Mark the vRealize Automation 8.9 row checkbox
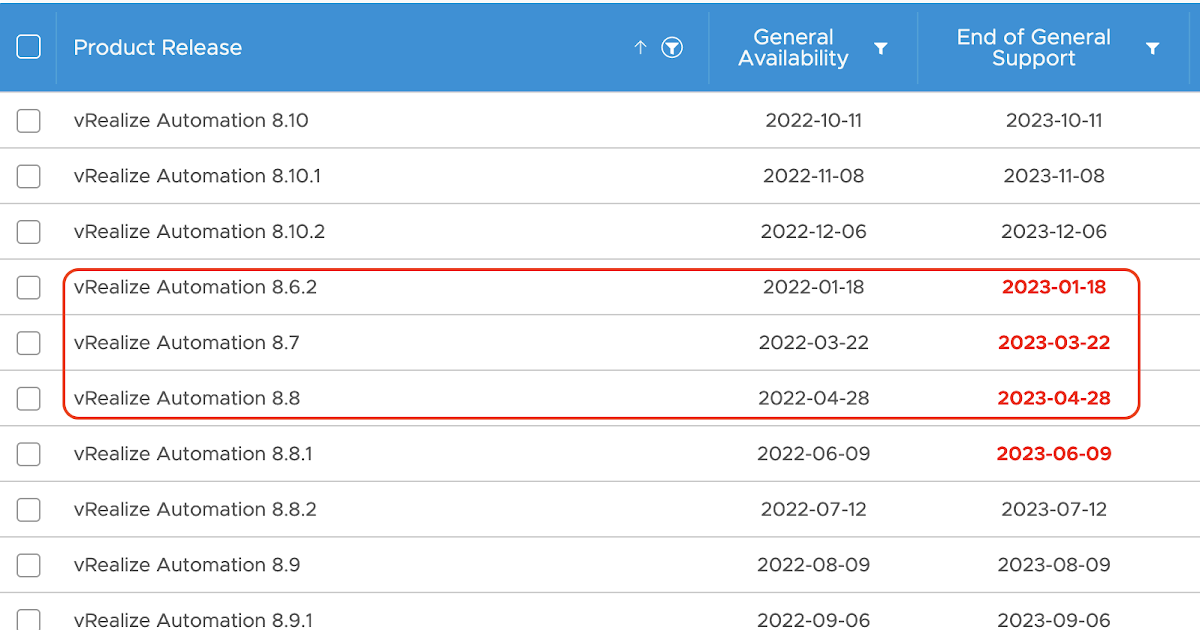The image size is (1200, 630). [x=29, y=565]
